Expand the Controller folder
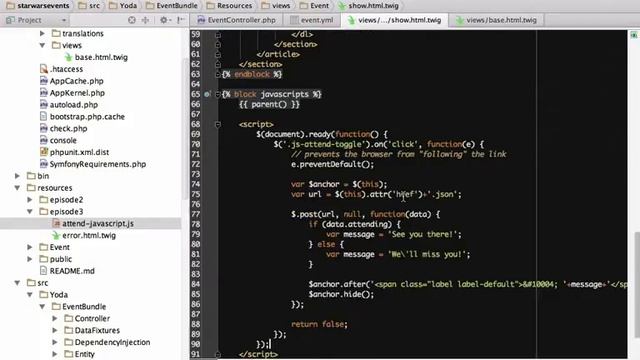 coord(55,318)
